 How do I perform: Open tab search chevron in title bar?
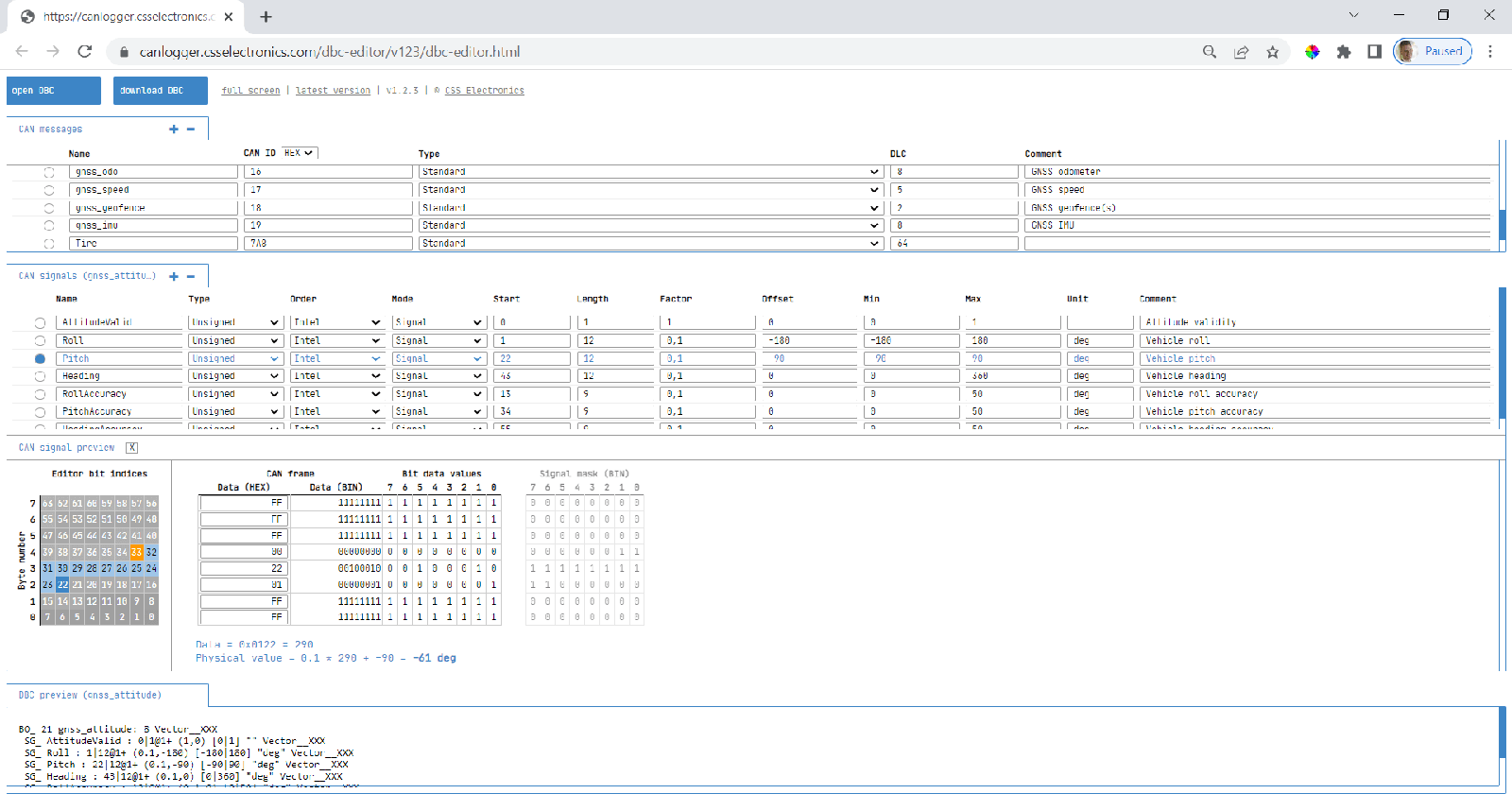point(1353,15)
